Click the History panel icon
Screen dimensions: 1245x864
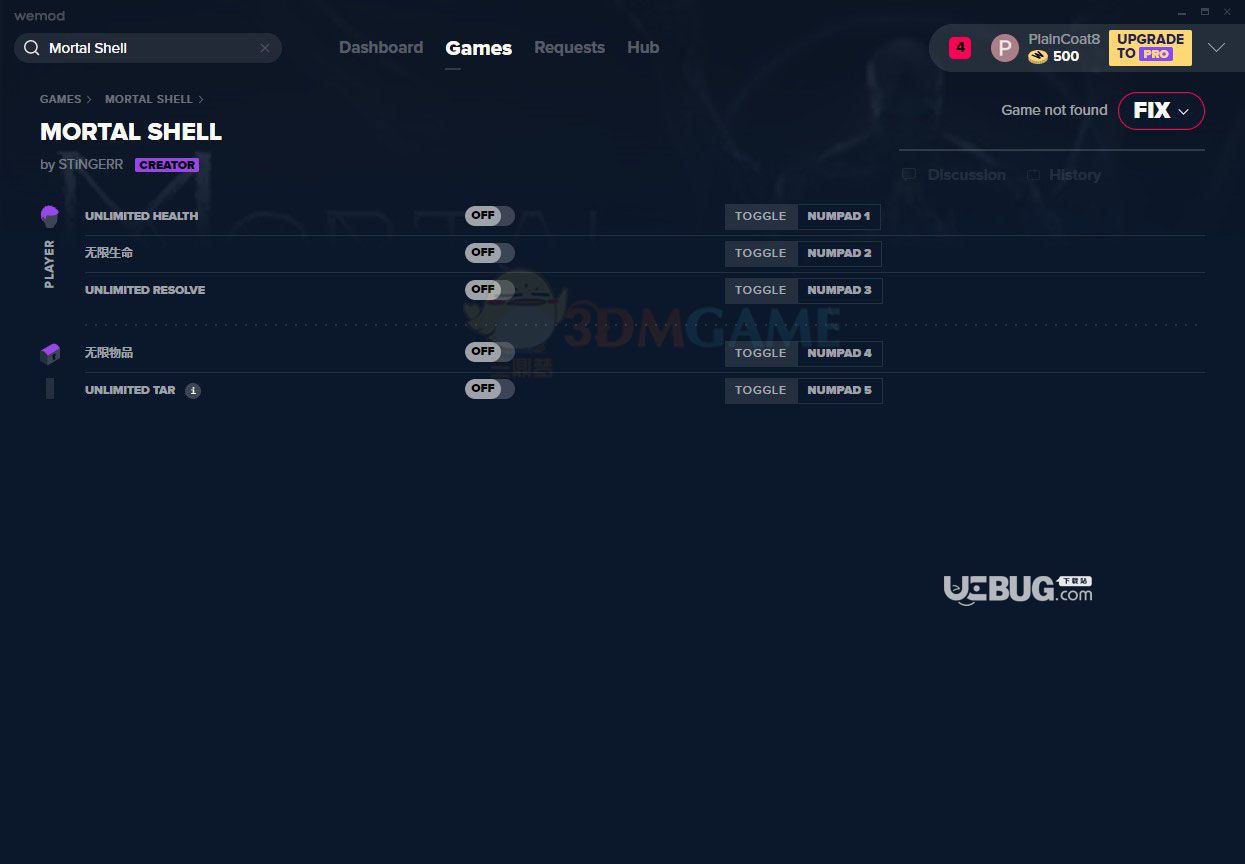tap(1033, 175)
